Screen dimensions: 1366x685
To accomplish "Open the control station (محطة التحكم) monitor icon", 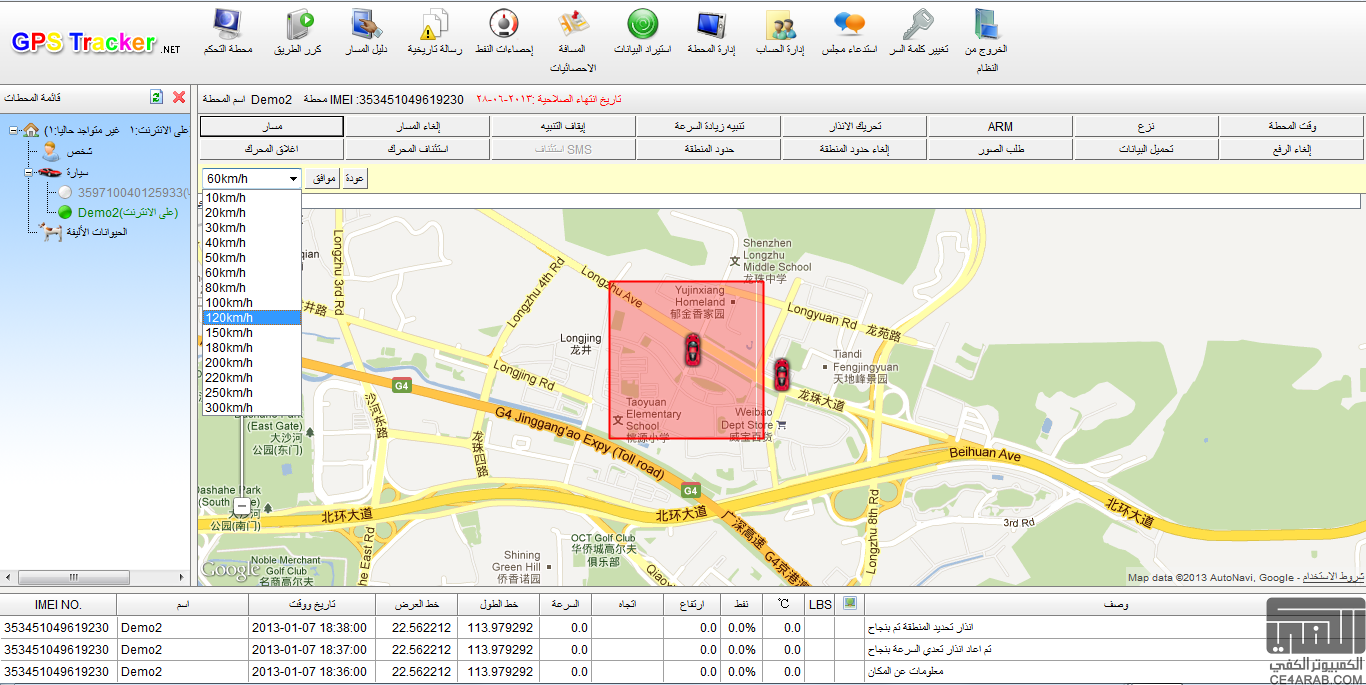I will click(228, 23).
